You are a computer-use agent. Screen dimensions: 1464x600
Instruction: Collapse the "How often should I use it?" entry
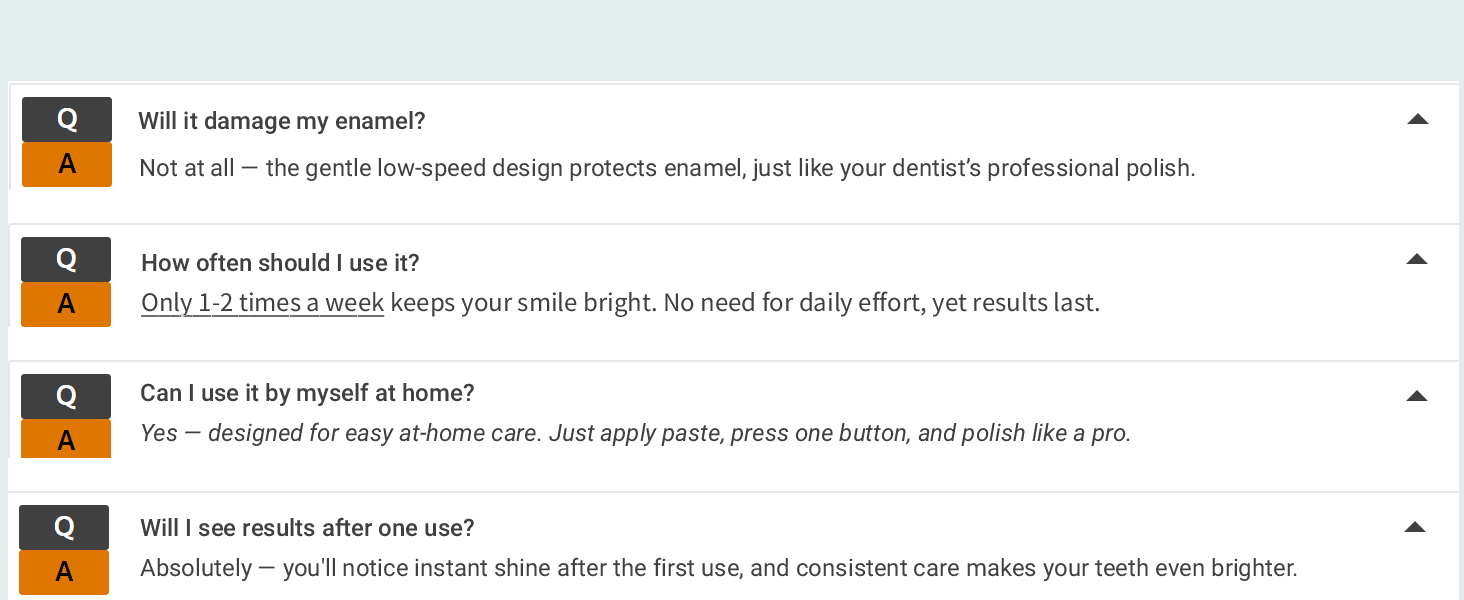[x=1417, y=259]
